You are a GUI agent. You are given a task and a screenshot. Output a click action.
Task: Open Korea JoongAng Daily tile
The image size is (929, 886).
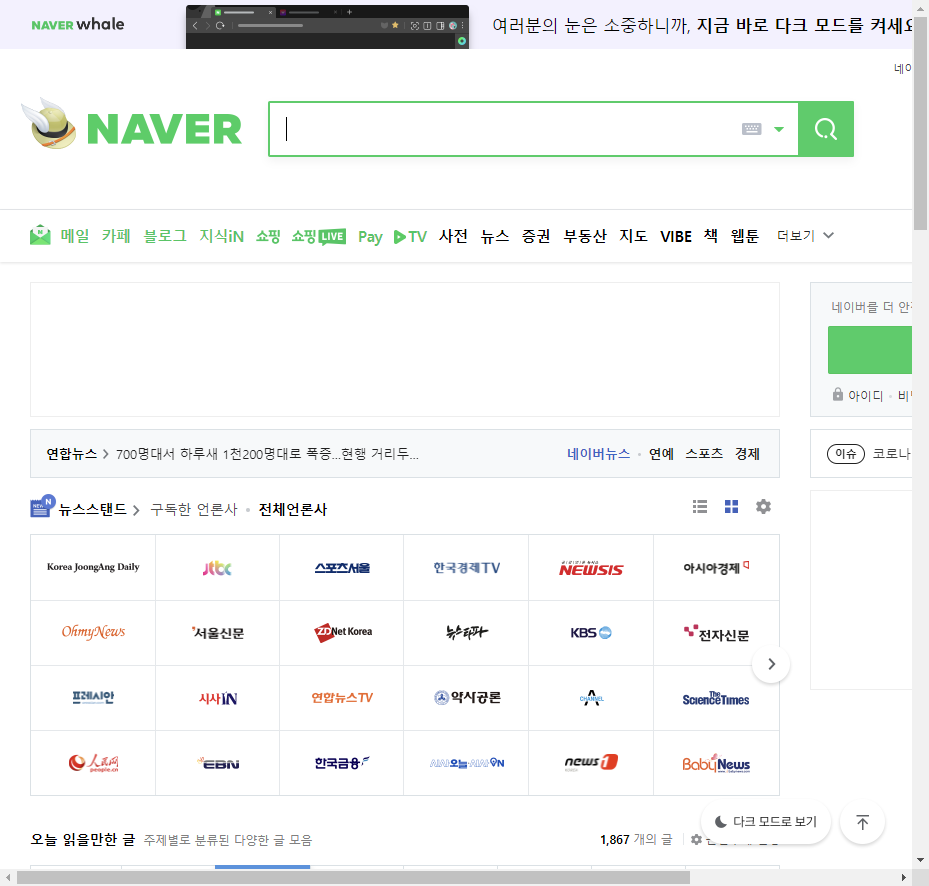pos(93,568)
